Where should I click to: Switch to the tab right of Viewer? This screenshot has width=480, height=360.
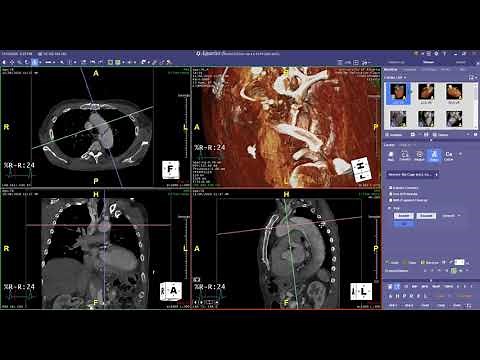(461, 62)
